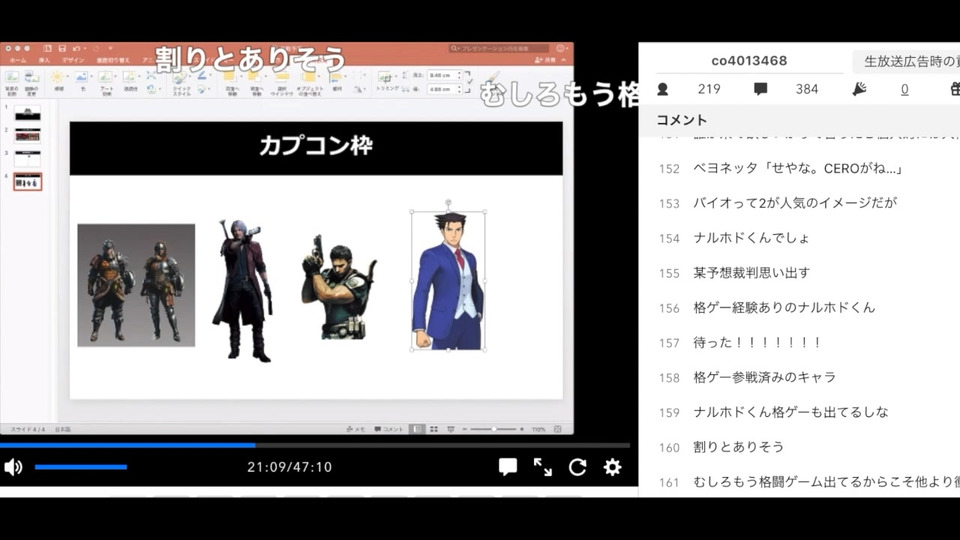The height and width of the screenshot is (540, 960).
Task: Toggle Comments (コメント) pane in status bar
Action: [389, 429]
